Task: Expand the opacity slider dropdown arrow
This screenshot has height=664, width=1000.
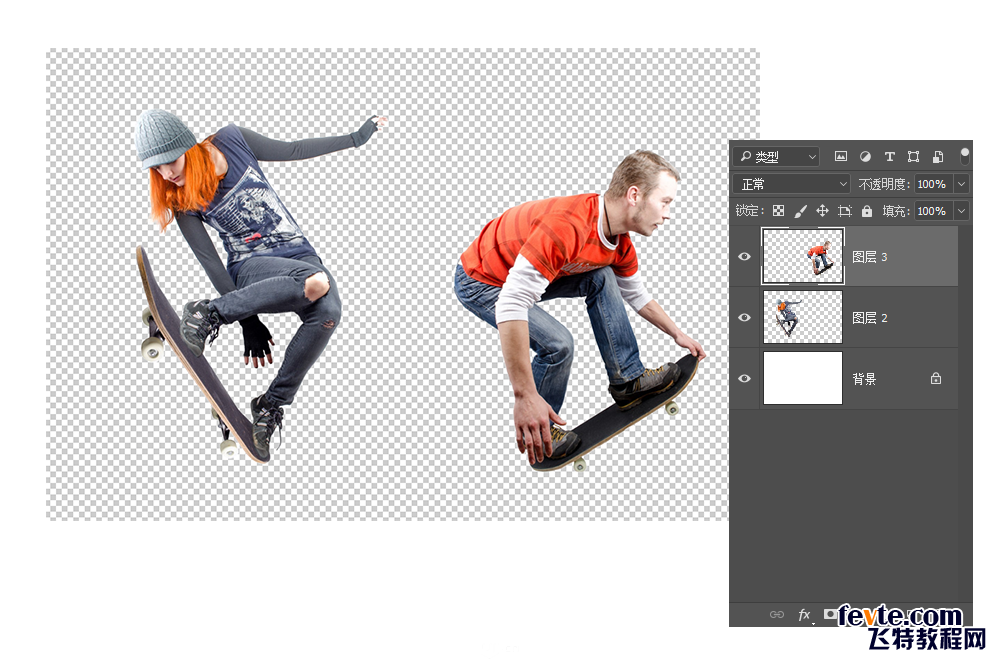Action: pyautogui.click(x=962, y=184)
